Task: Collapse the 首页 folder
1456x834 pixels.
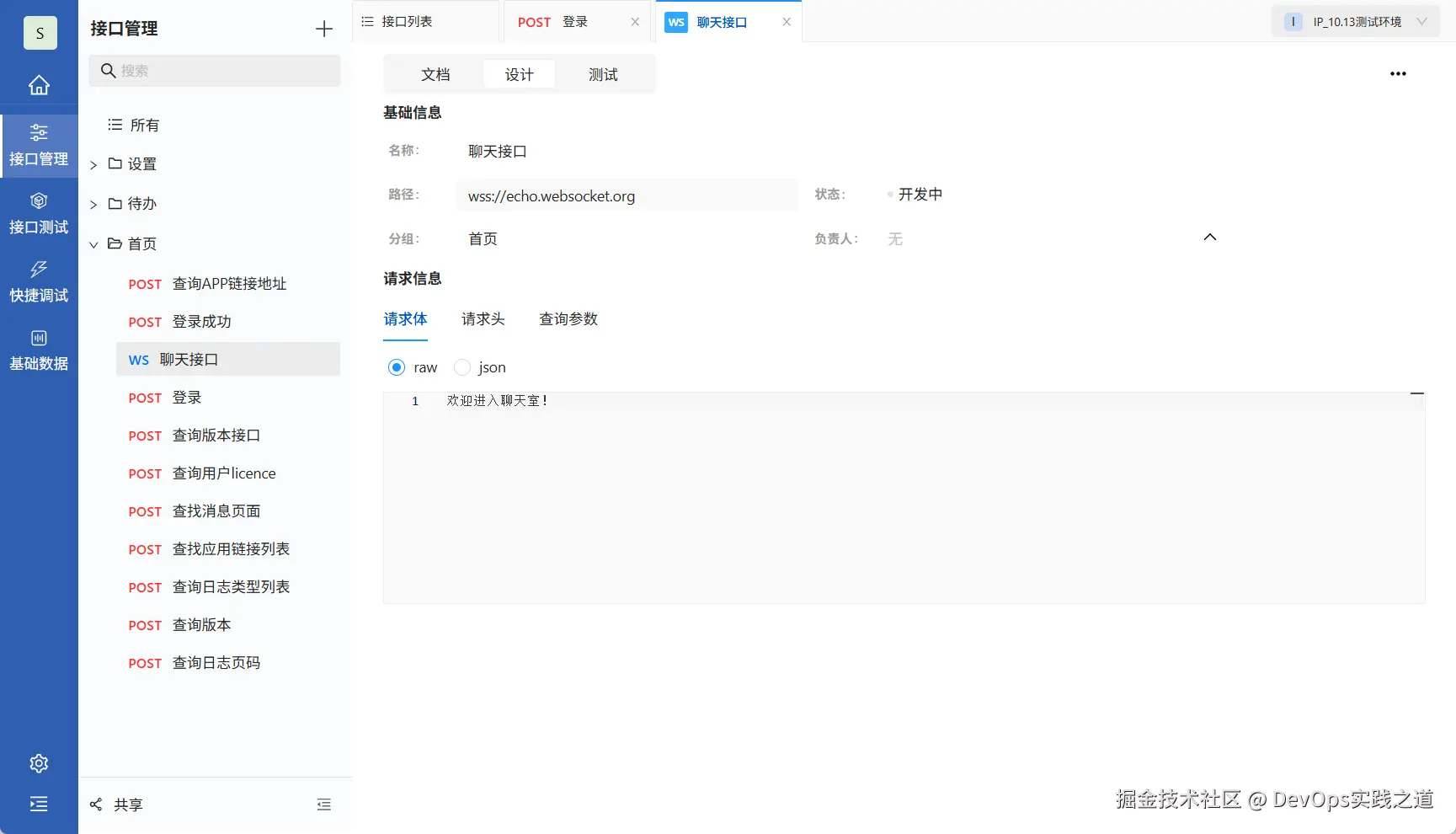Action: click(93, 244)
